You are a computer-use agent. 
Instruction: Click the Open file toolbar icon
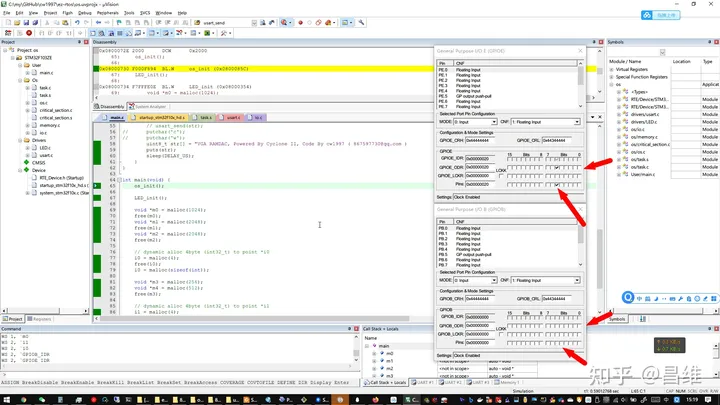17,22
